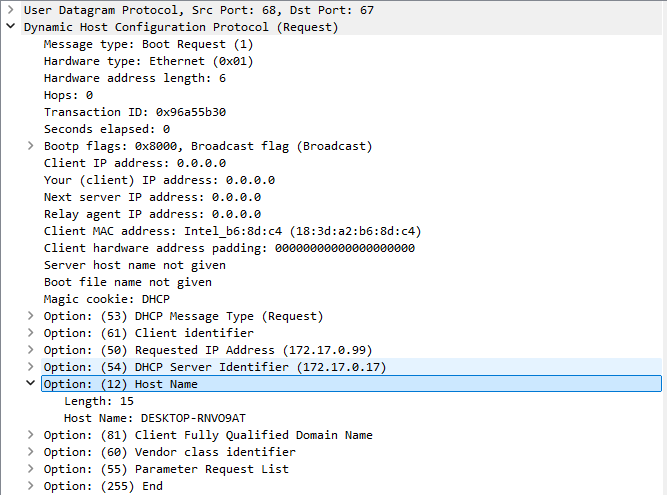Select Seconds elapsed: 0 row
667x495 pixels.
click(352, 129)
